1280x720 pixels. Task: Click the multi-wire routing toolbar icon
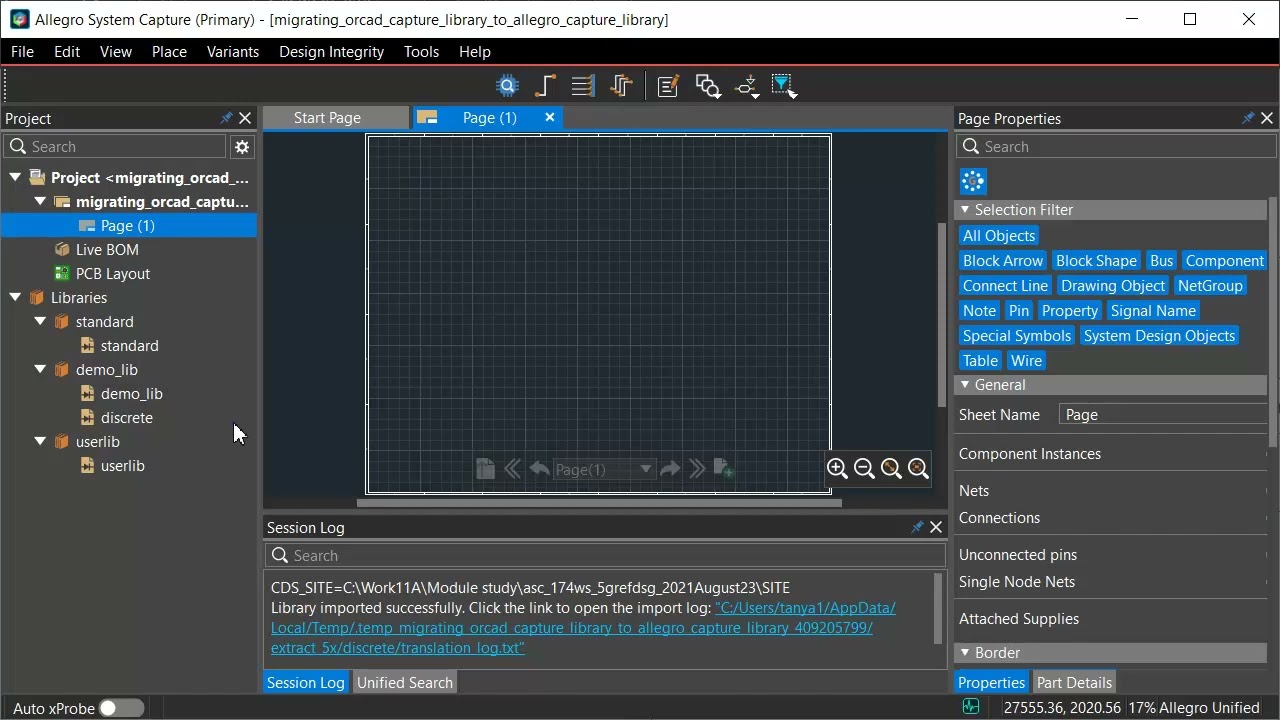(x=621, y=86)
